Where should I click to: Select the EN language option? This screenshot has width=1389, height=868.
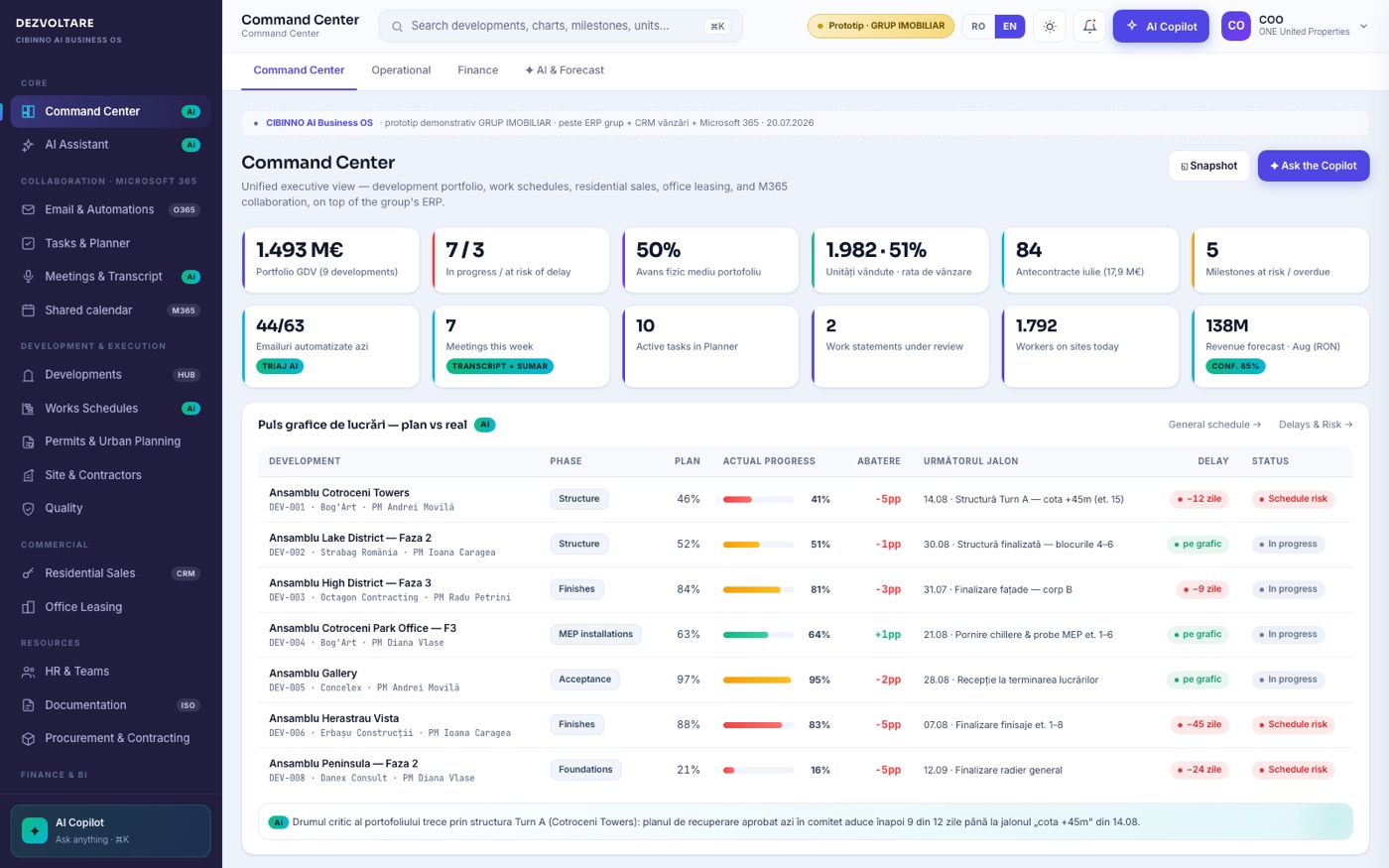coord(1010,27)
